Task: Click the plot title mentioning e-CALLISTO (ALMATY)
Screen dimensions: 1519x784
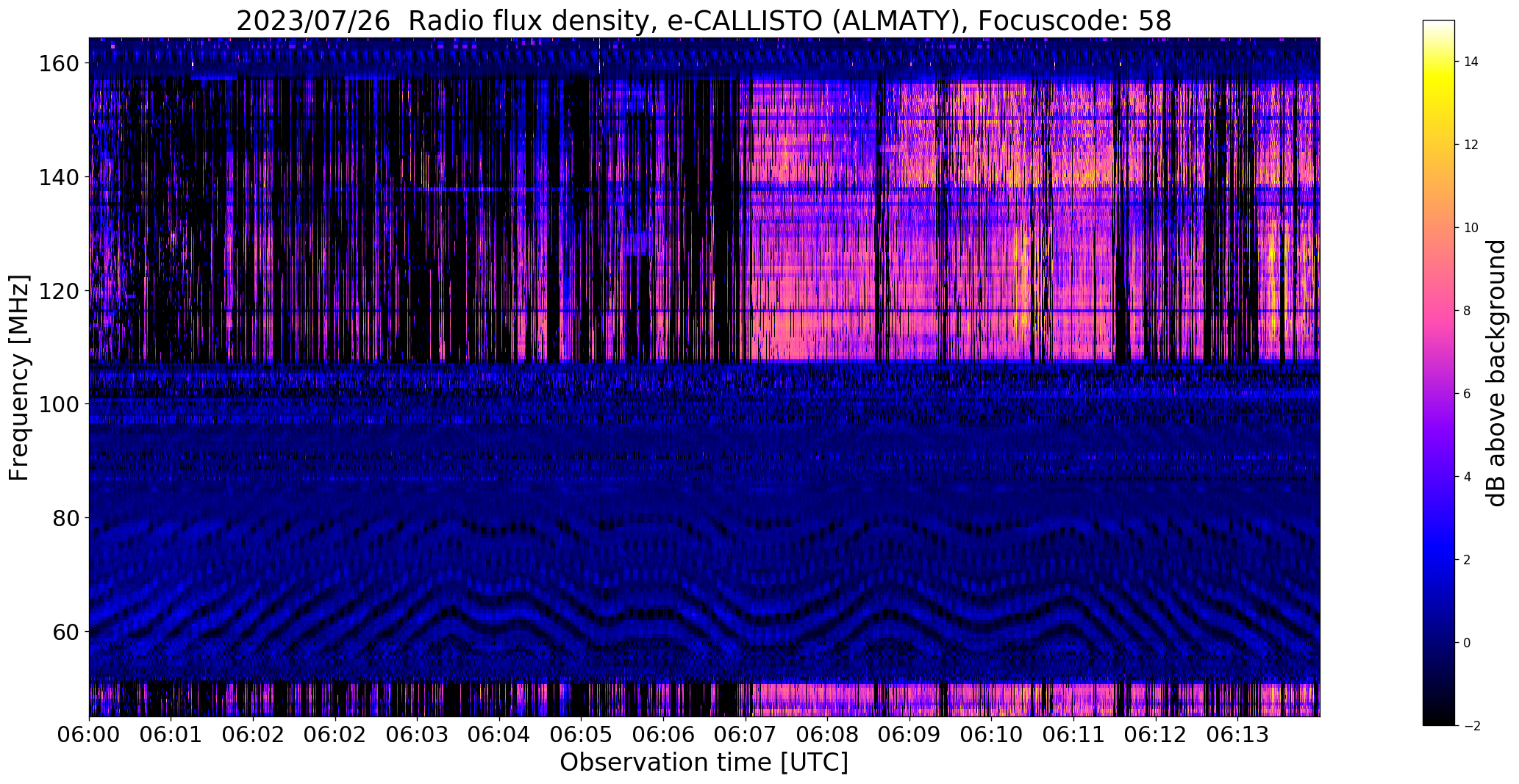Action: (x=704, y=21)
